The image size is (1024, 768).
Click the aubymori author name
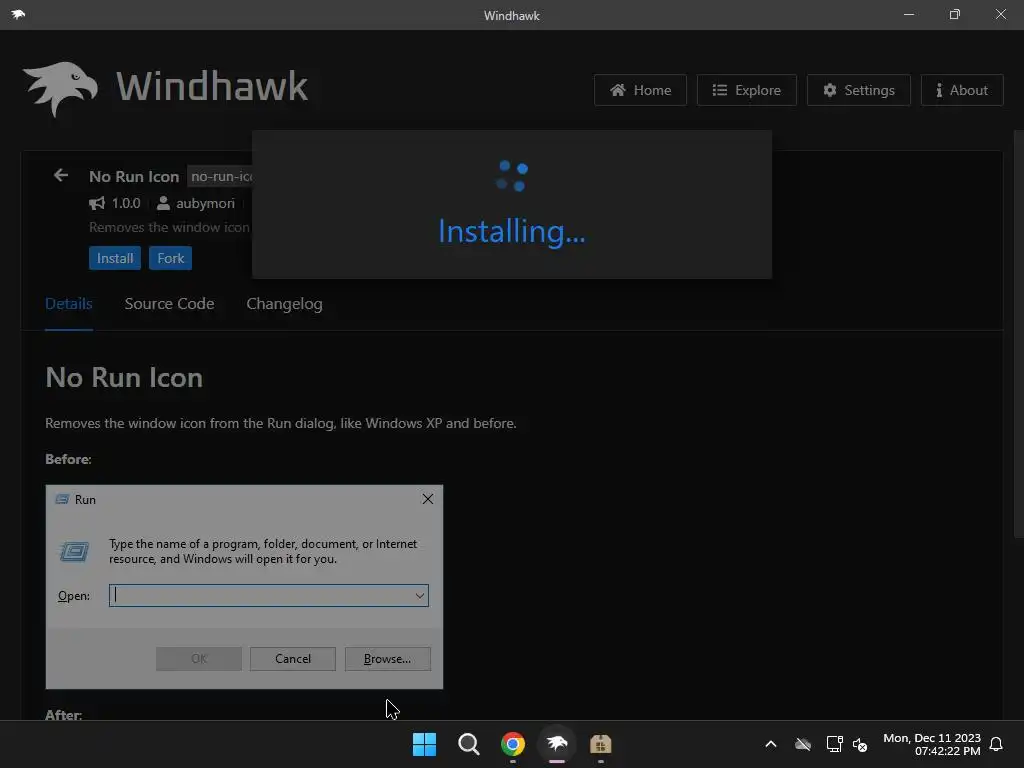tap(205, 203)
